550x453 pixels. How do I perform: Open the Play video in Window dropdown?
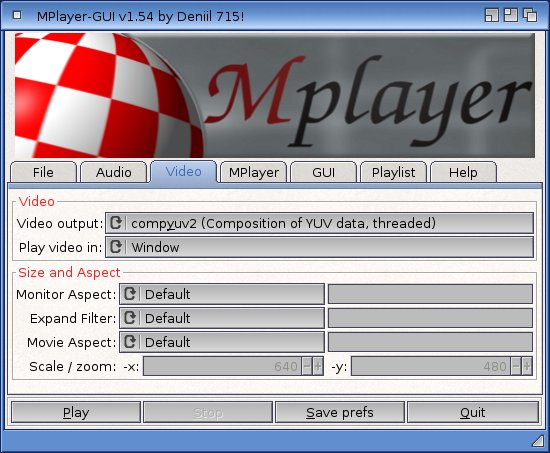point(320,247)
